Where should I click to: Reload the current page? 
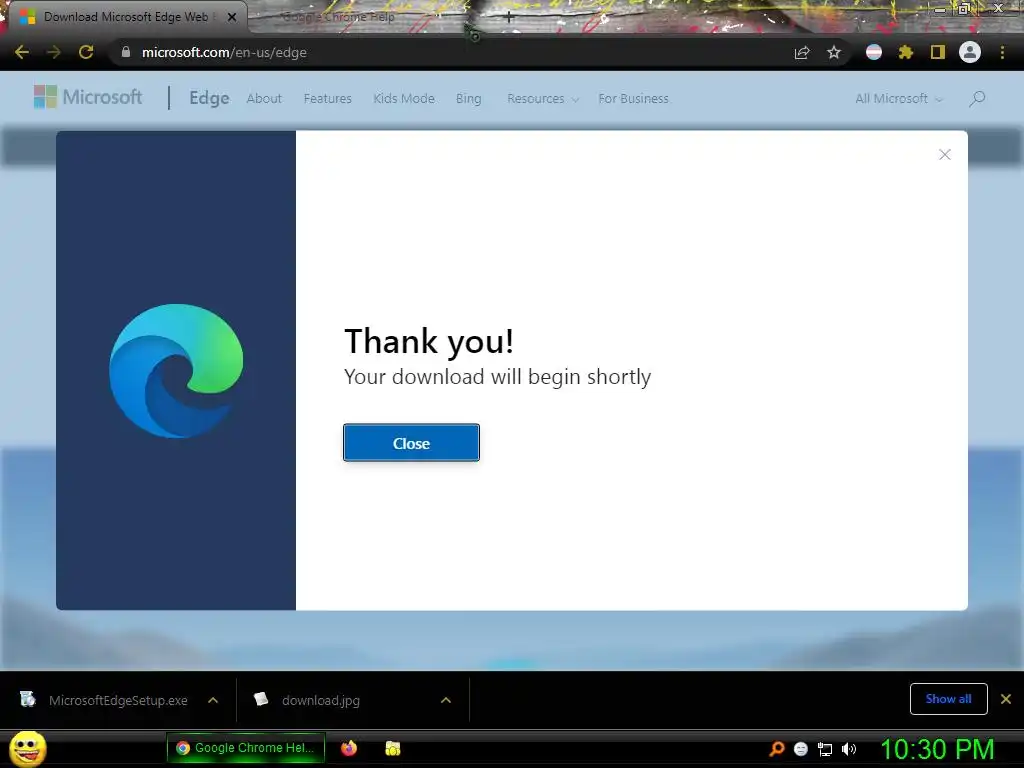point(86,52)
